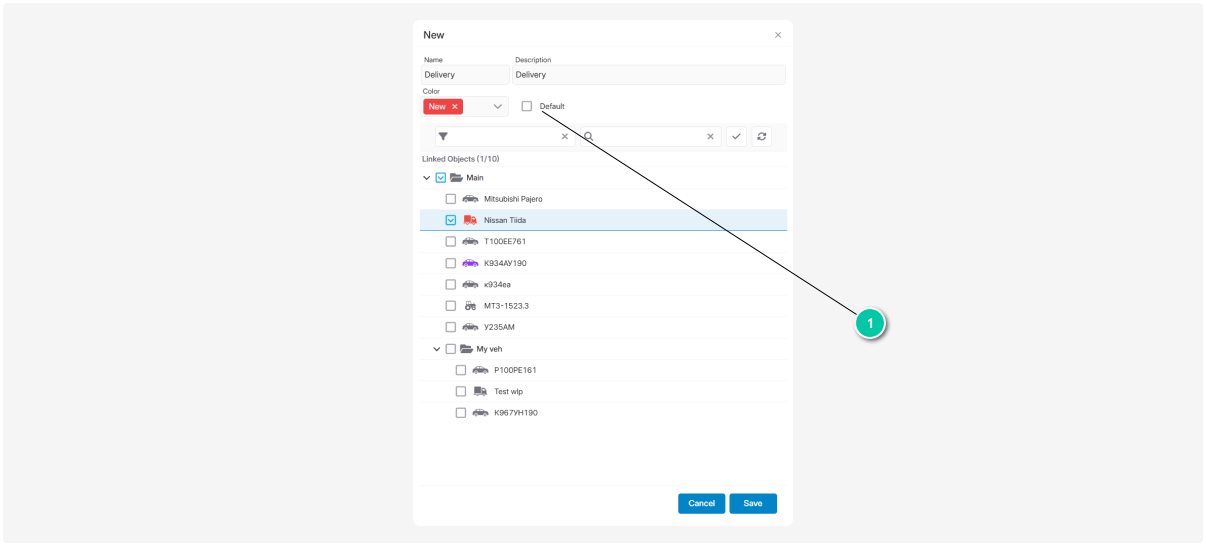The height and width of the screenshot is (546, 1206).
Task: Enable the Default checkbox
Action: point(527,106)
